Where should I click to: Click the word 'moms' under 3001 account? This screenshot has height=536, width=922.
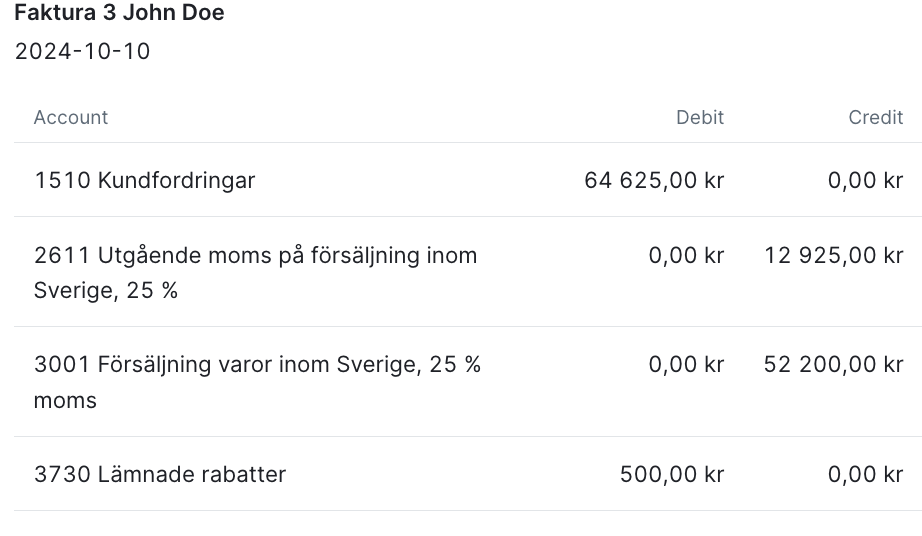coord(65,401)
